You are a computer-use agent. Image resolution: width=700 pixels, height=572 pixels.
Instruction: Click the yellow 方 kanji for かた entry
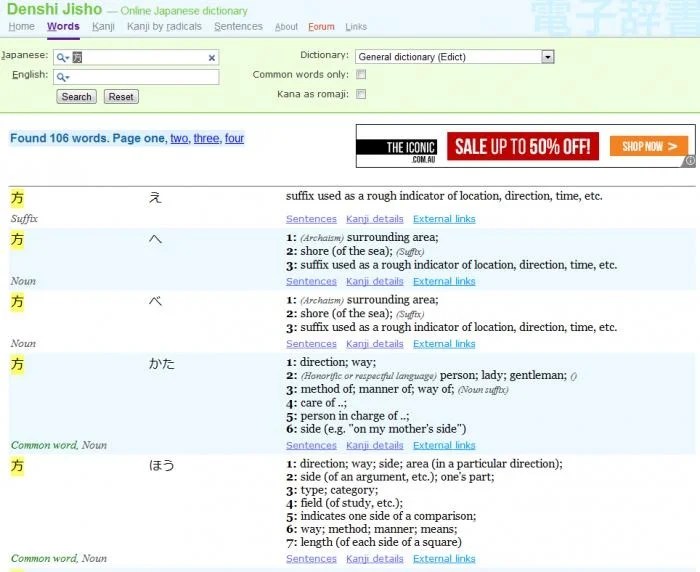tap(17, 364)
